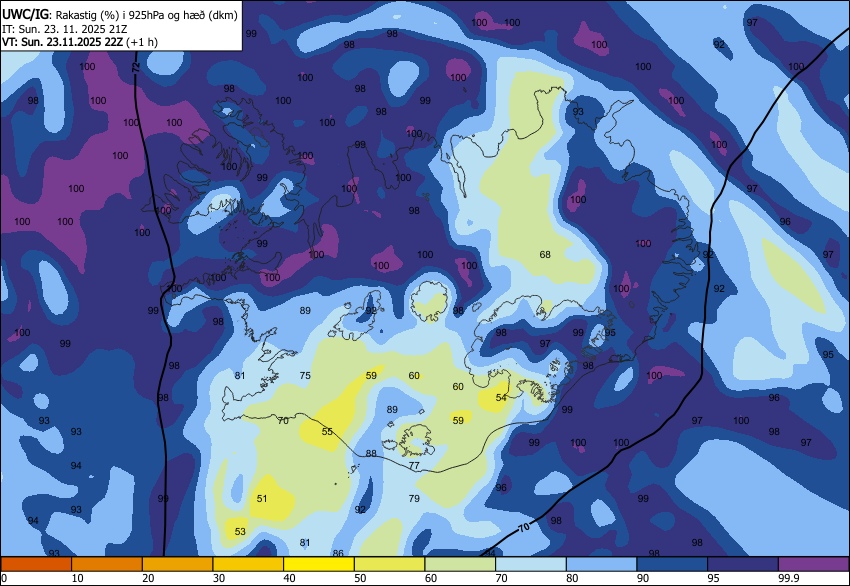Image resolution: width=850 pixels, height=586 pixels.
Task: Click the 'VT: Sun. 23.11.2025 22Z (+1 h)' line
Action: 80,42
